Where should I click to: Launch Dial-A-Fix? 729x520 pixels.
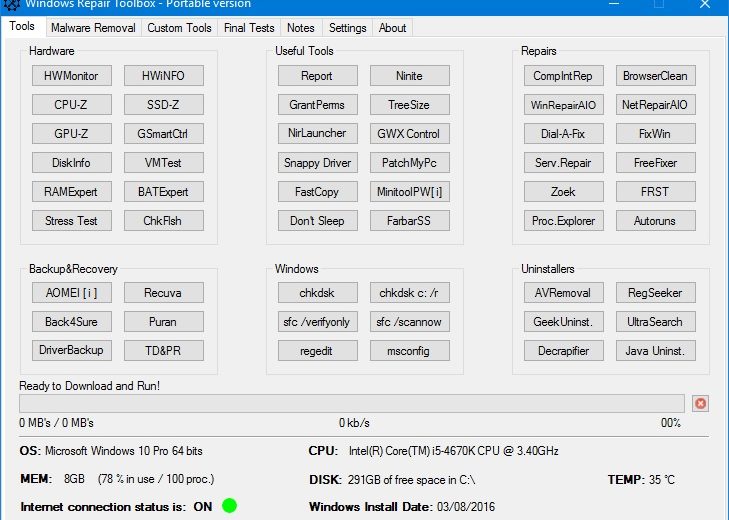[563, 133]
